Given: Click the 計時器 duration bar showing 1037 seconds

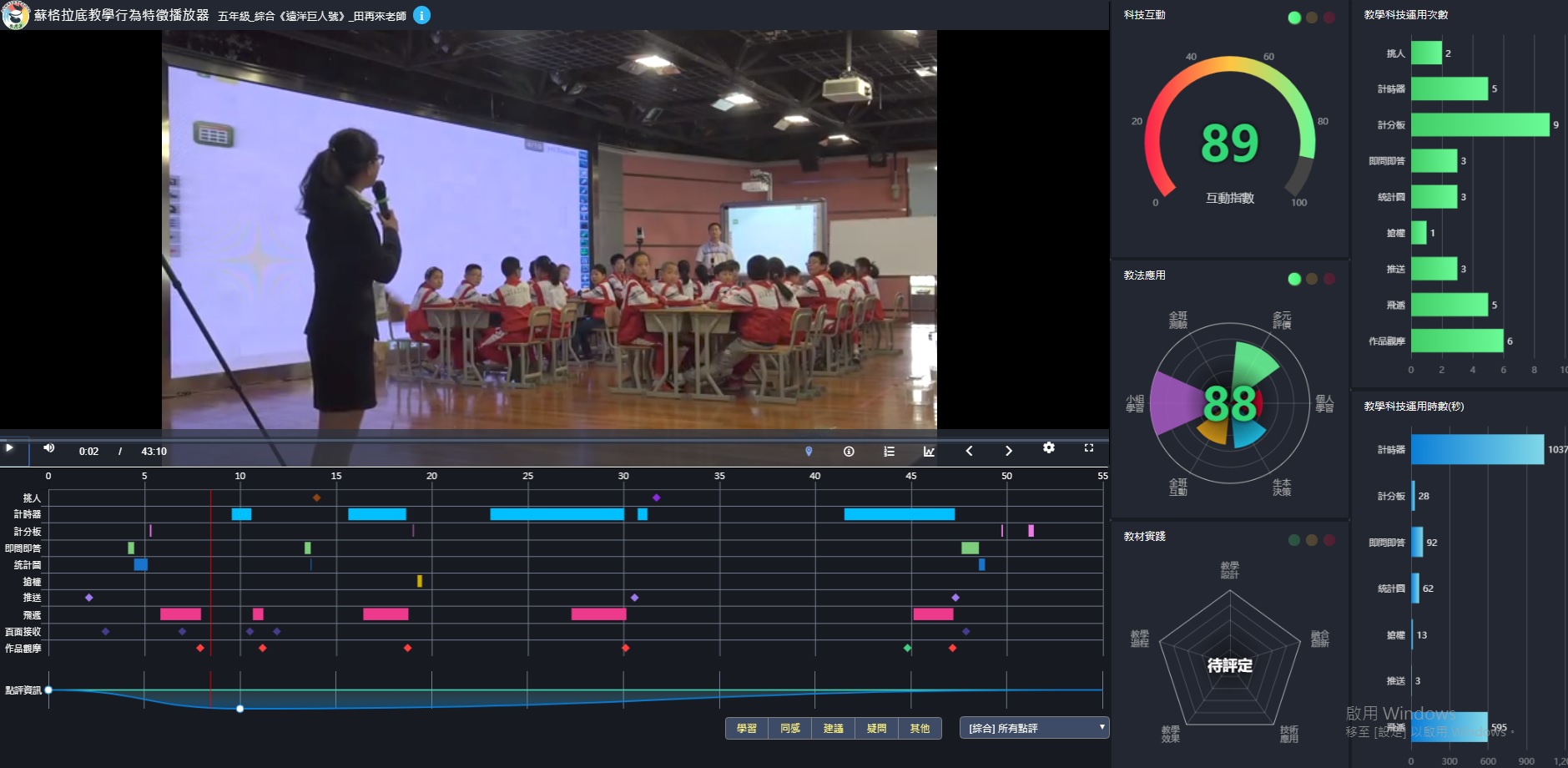Looking at the screenshot, I should click(1478, 449).
